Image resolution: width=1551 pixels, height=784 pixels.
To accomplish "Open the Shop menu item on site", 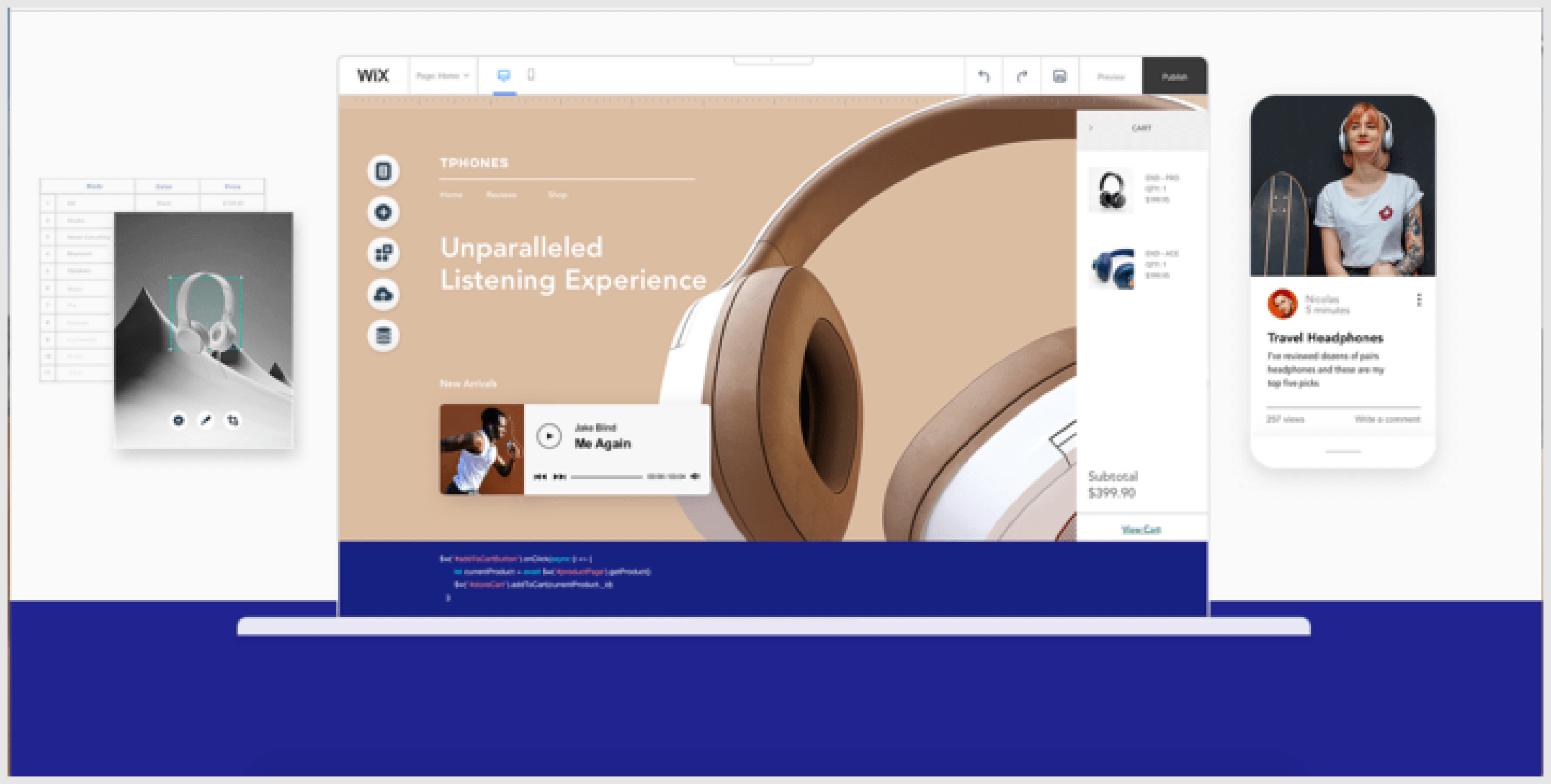I will [x=557, y=194].
